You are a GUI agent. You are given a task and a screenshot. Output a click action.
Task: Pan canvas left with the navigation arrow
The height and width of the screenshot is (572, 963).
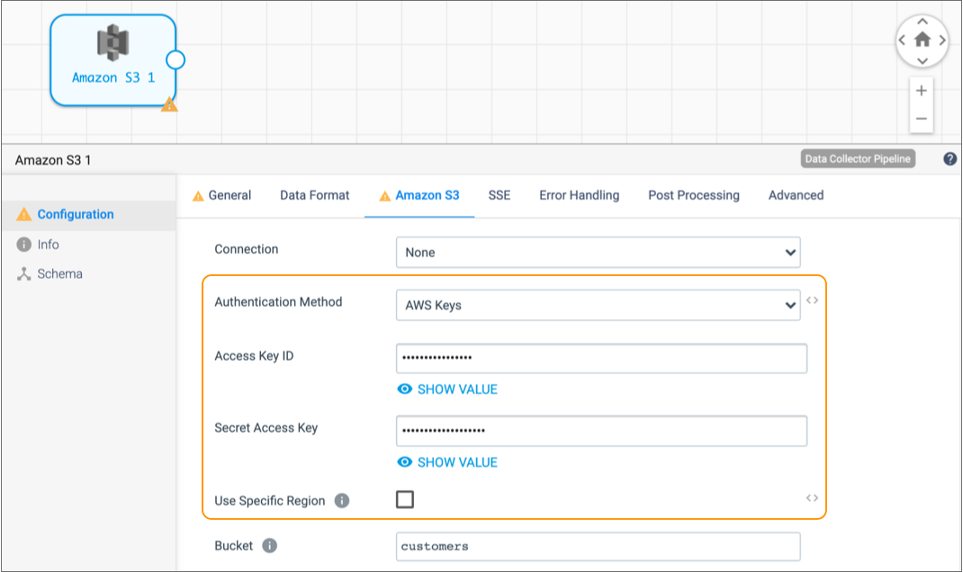(902, 40)
